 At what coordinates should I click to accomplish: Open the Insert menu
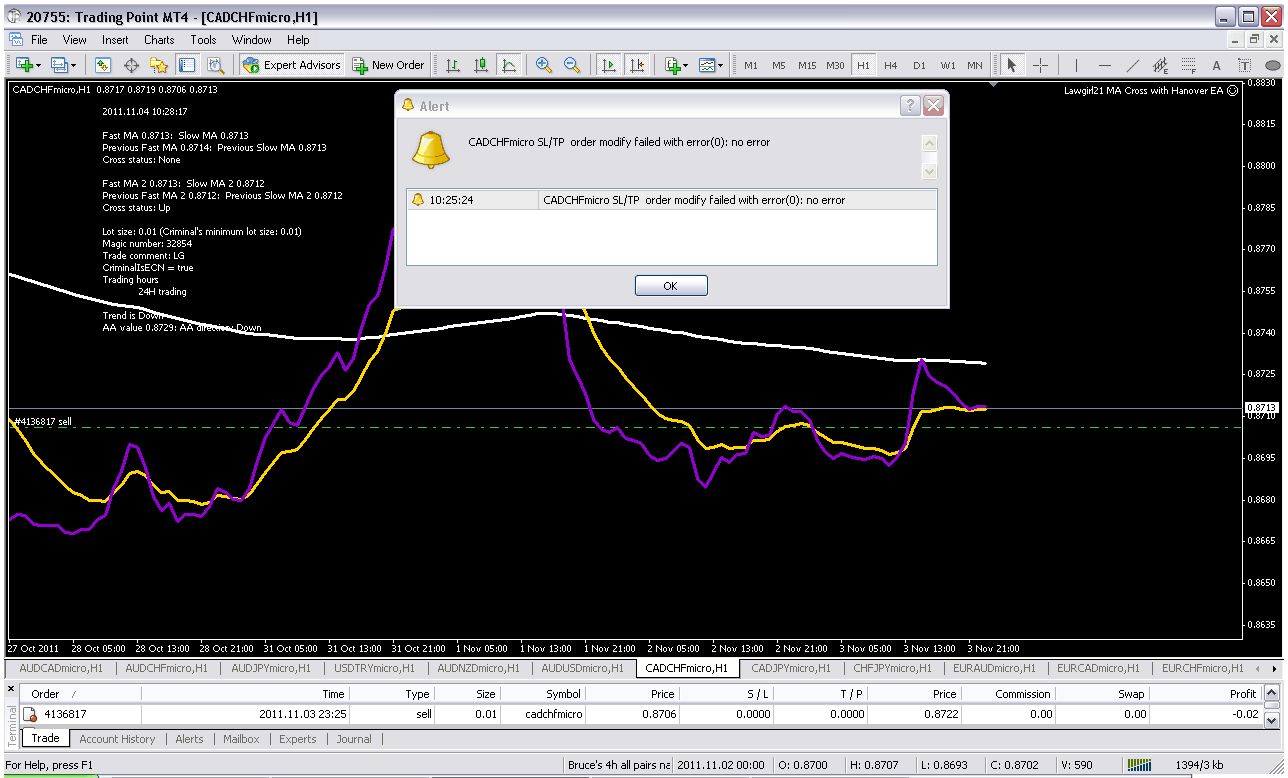pos(115,40)
